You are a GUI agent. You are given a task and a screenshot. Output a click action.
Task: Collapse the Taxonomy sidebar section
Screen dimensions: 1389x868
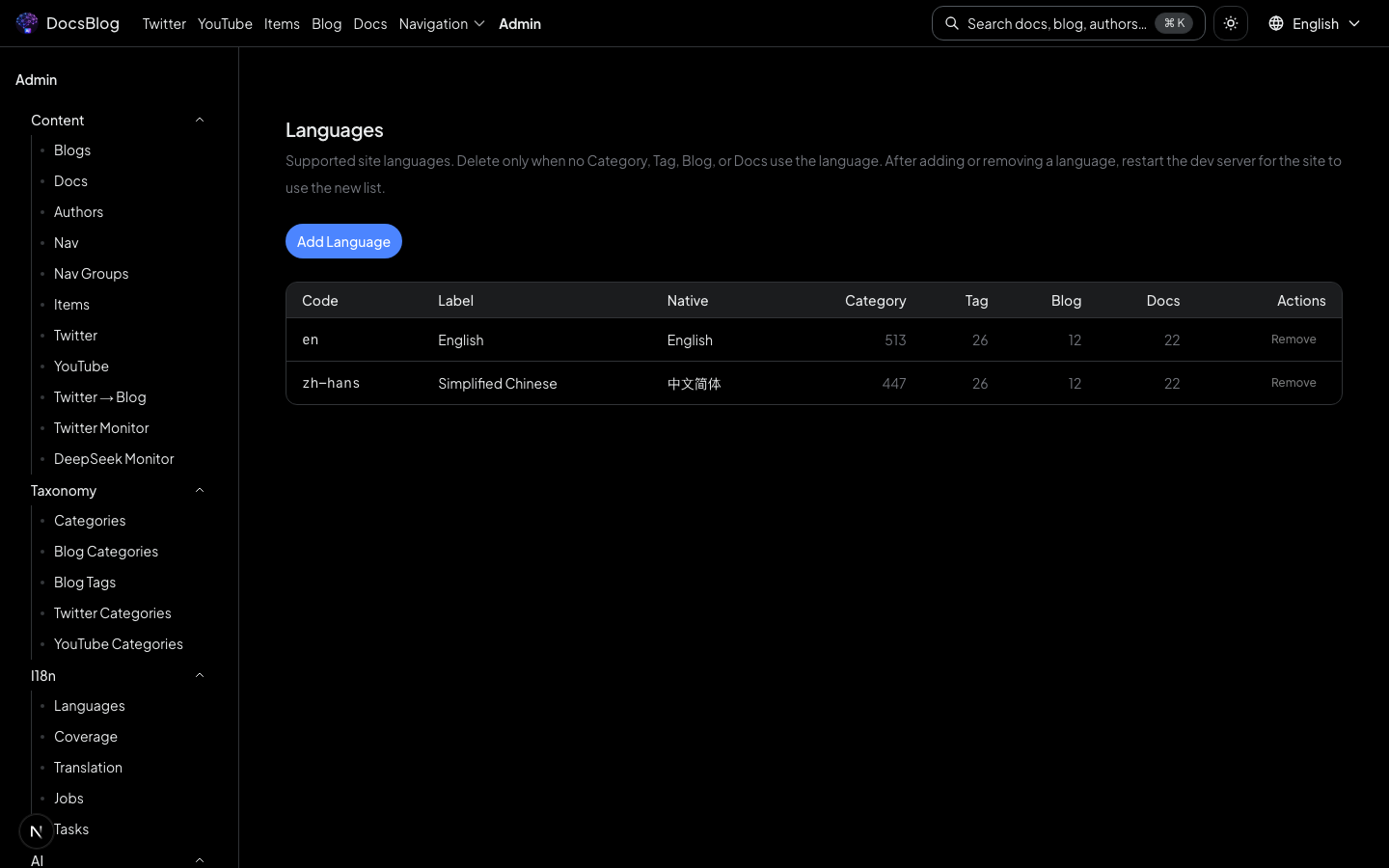(200, 490)
